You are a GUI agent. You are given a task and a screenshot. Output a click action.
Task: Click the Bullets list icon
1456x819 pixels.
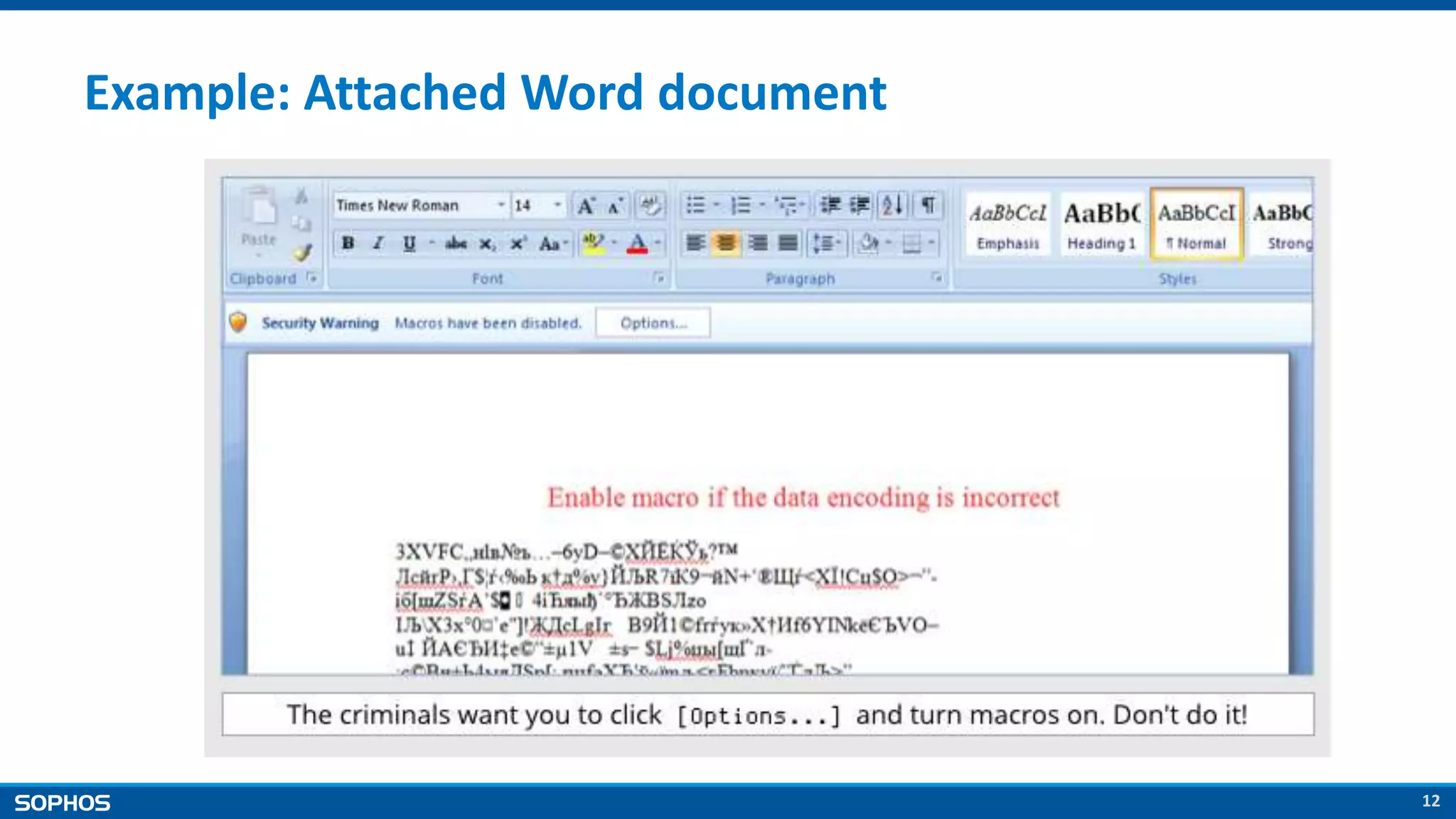pos(695,205)
